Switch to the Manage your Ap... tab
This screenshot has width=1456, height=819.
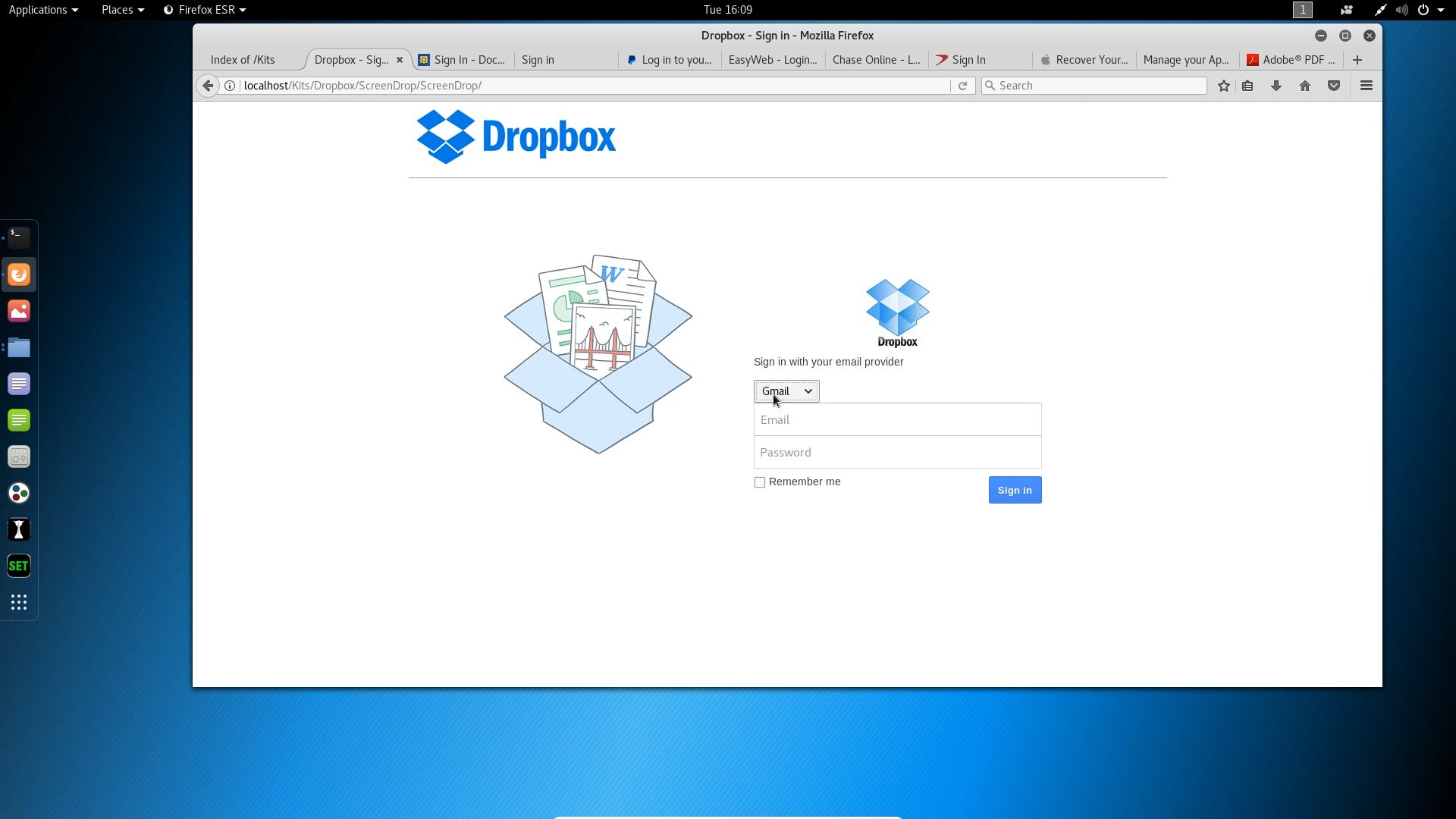[1186, 60]
